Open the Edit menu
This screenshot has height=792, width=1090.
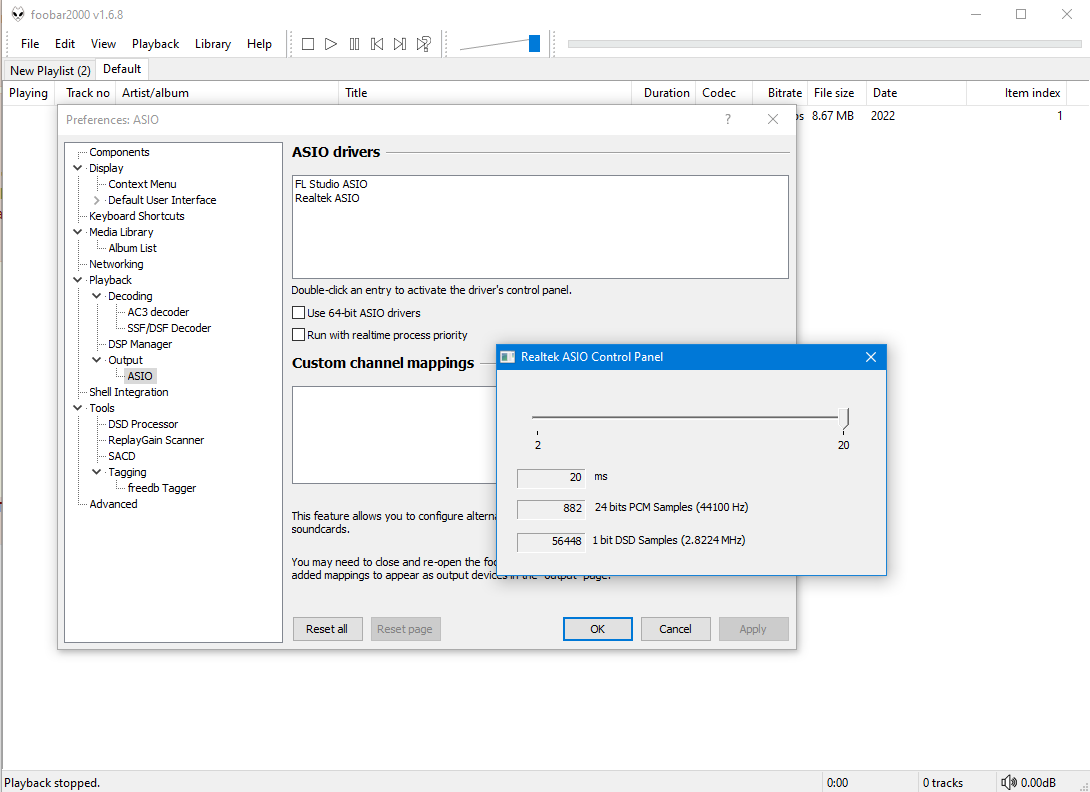point(65,44)
